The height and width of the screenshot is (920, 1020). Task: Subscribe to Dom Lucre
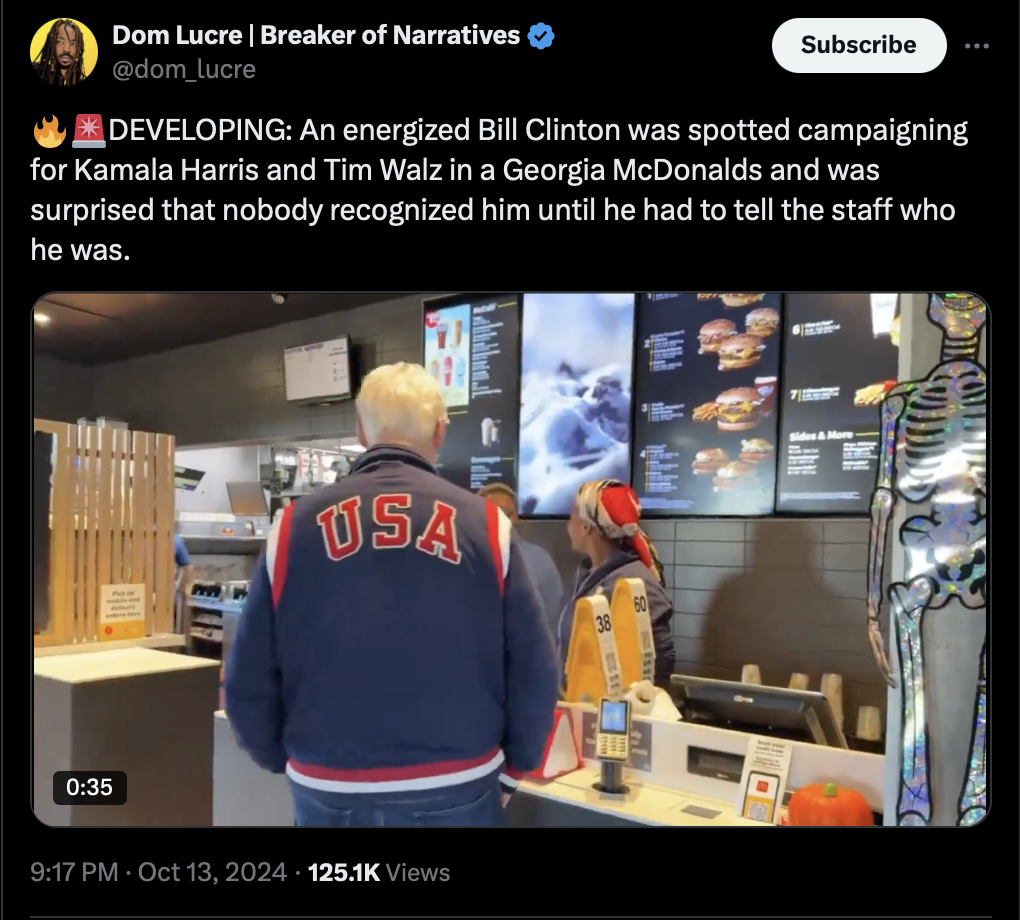pos(859,45)
